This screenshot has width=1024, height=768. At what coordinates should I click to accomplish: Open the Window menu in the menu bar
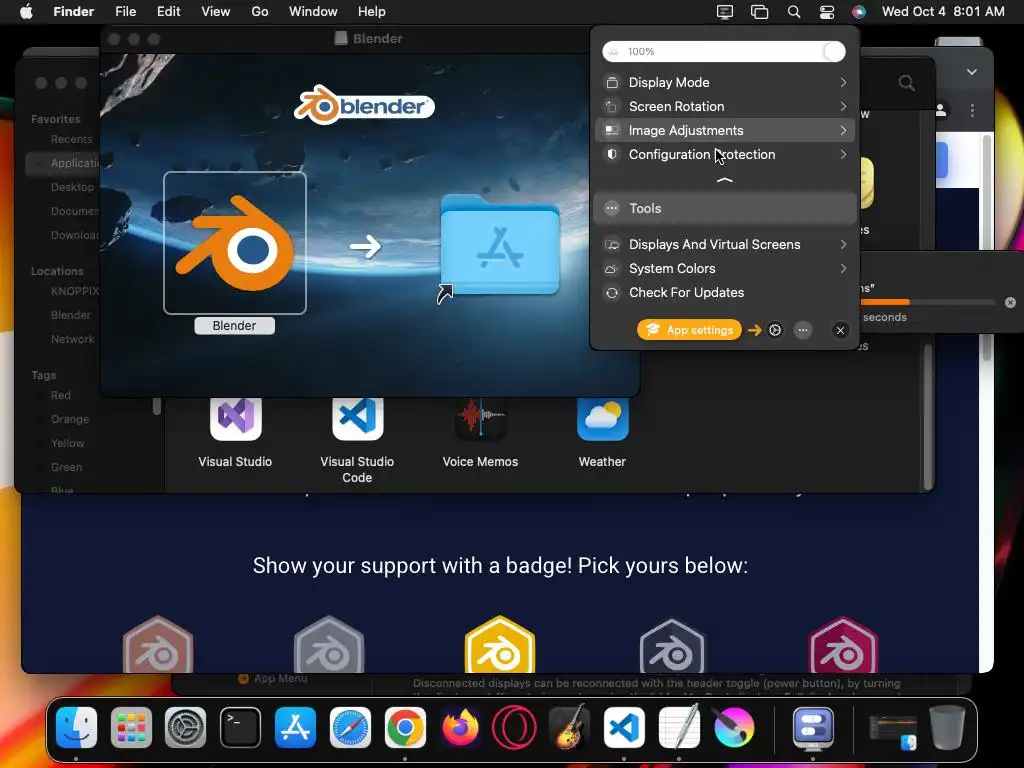tap(313, 12)
